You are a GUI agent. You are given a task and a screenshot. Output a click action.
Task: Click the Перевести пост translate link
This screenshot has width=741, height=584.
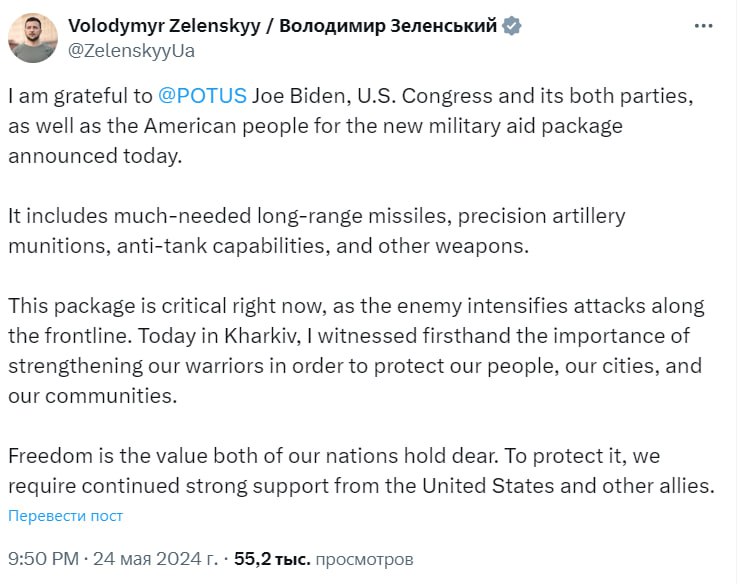click(x=65, y=516)
